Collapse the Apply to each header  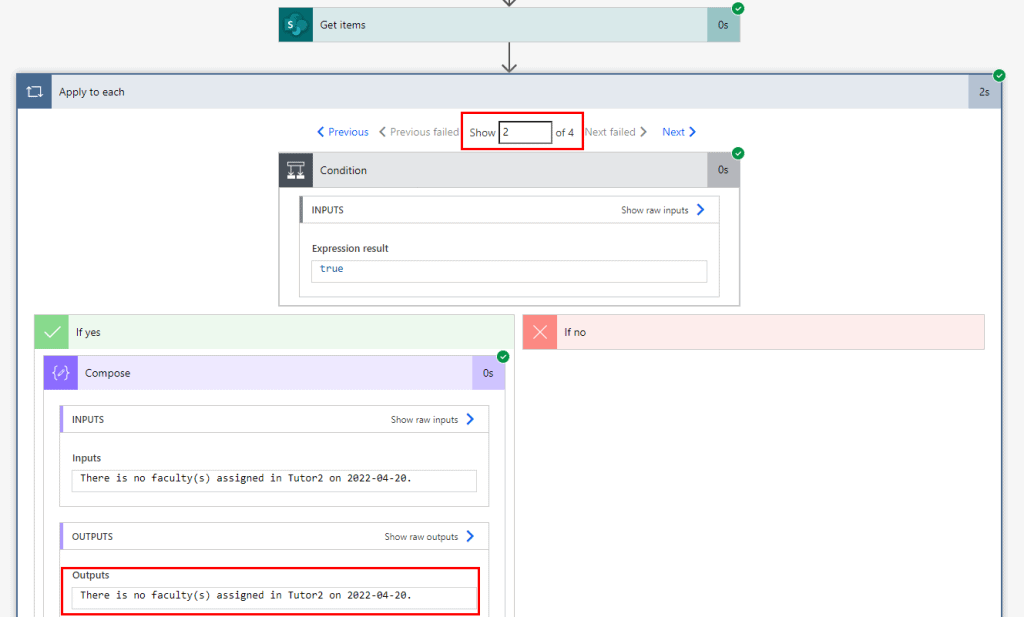point(509,92)
